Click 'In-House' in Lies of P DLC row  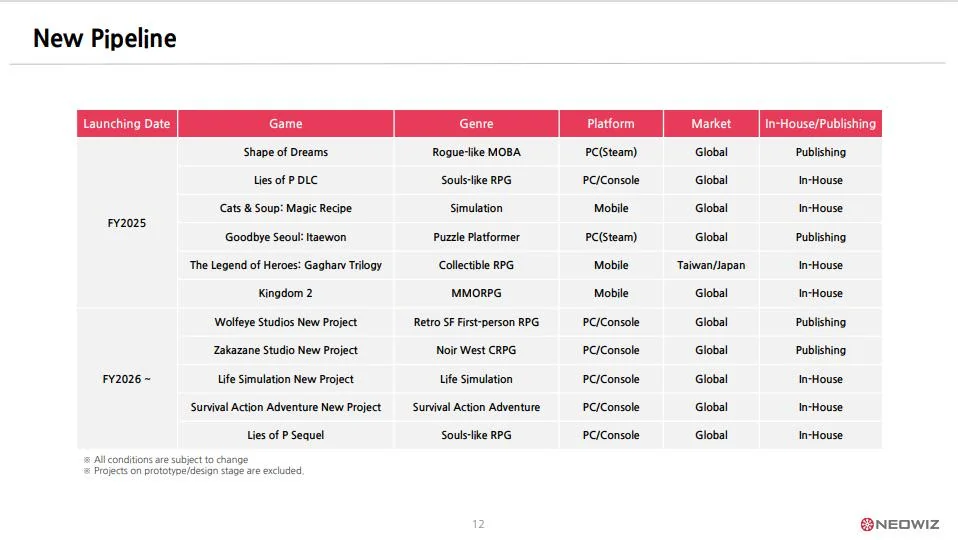[820, 180]
